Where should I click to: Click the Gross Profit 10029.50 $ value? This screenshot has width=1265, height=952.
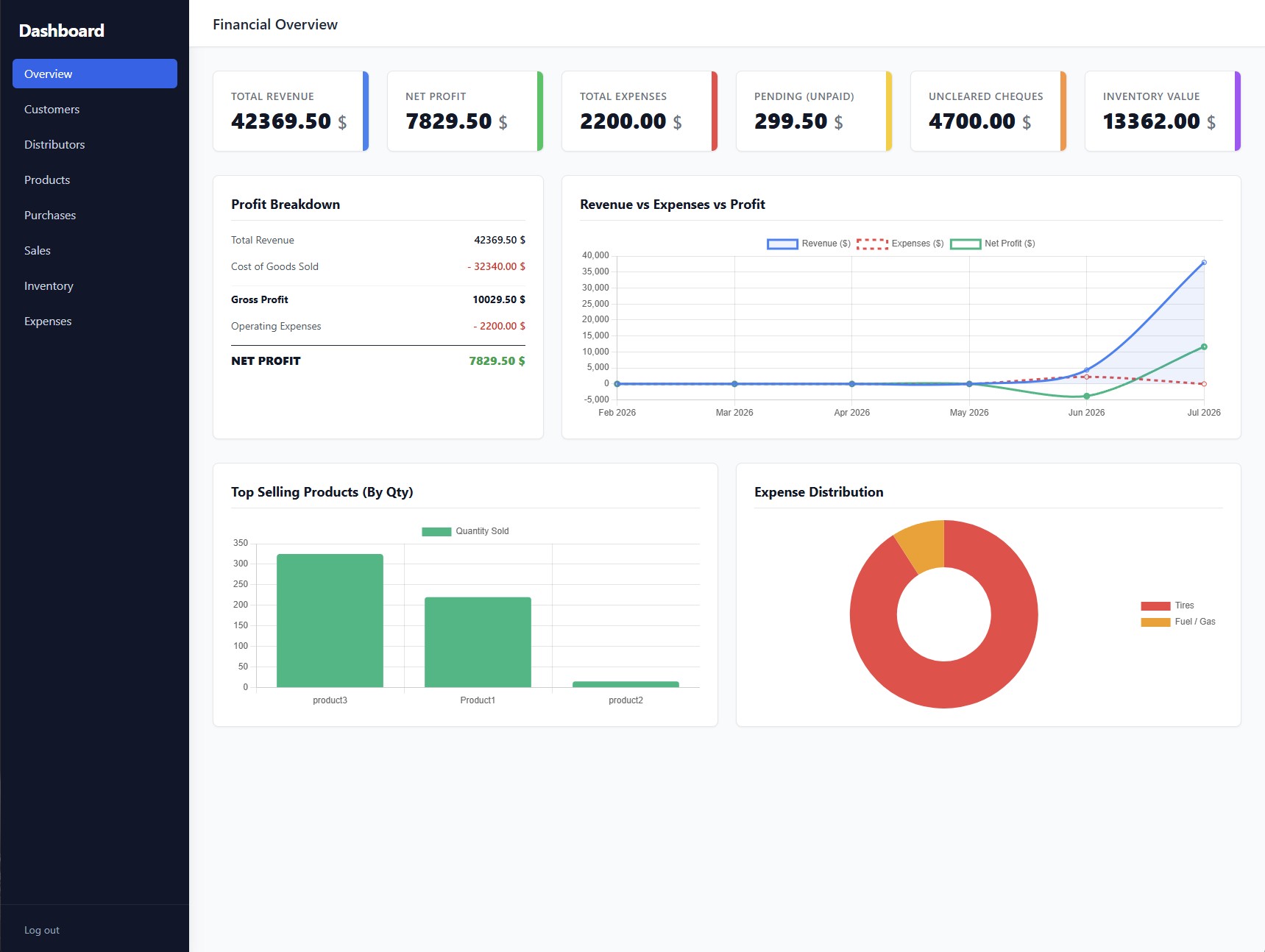(499, 299)
